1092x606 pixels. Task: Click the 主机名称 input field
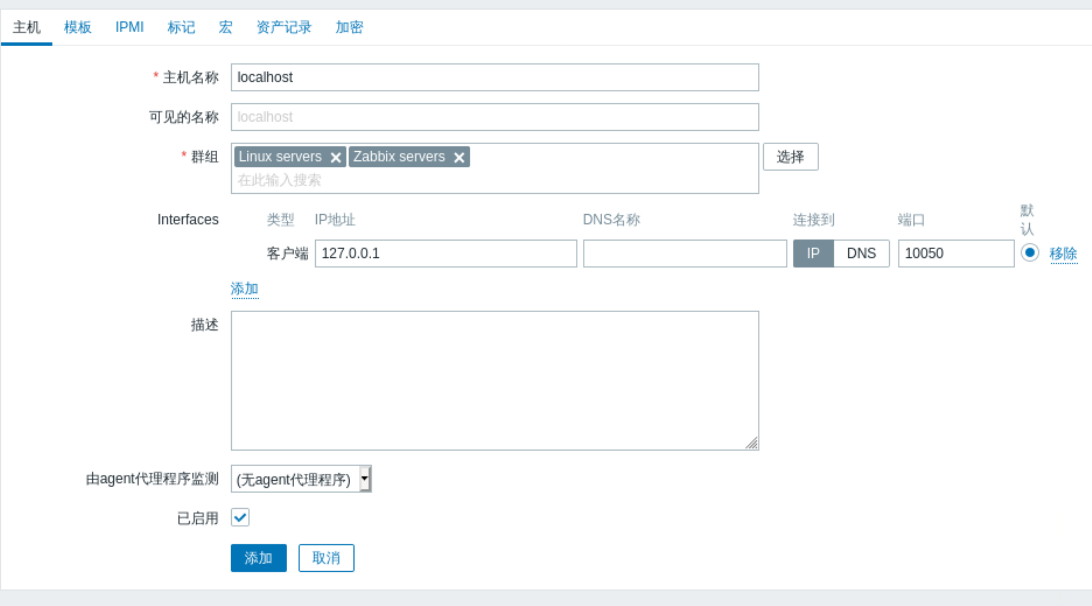(494, 77)
